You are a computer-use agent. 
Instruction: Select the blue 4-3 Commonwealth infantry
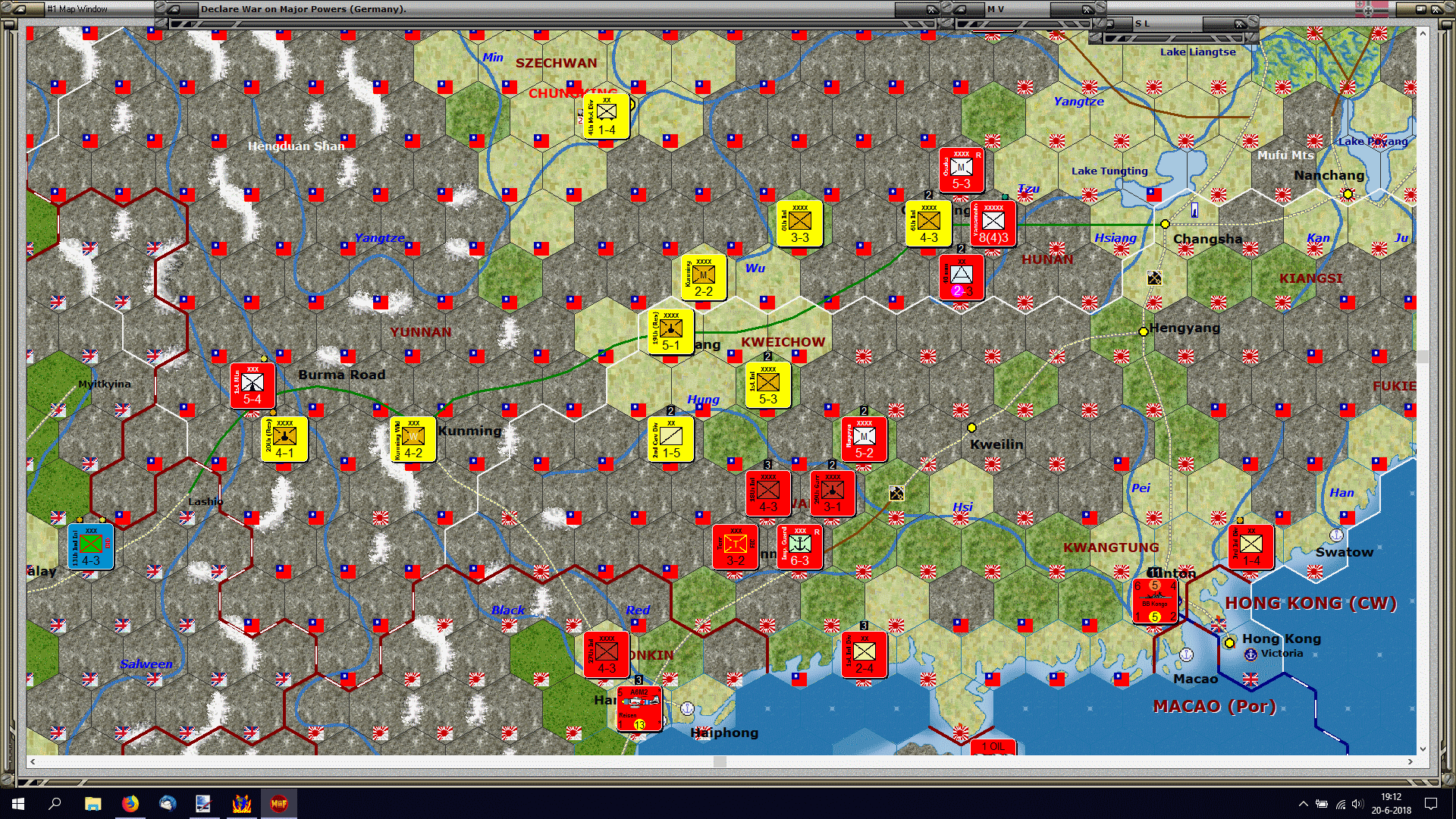[x=90, y=547]
